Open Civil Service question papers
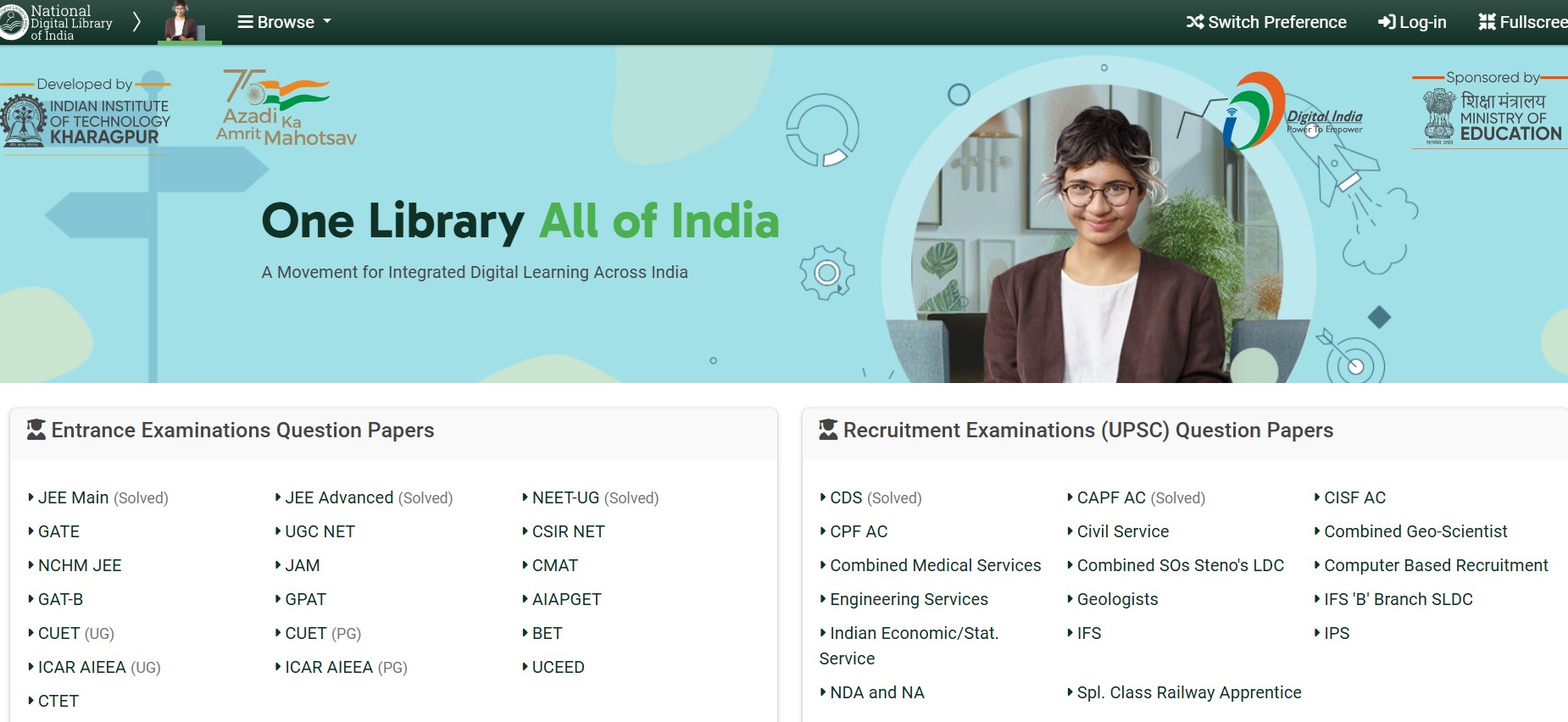 point(1122,531)
